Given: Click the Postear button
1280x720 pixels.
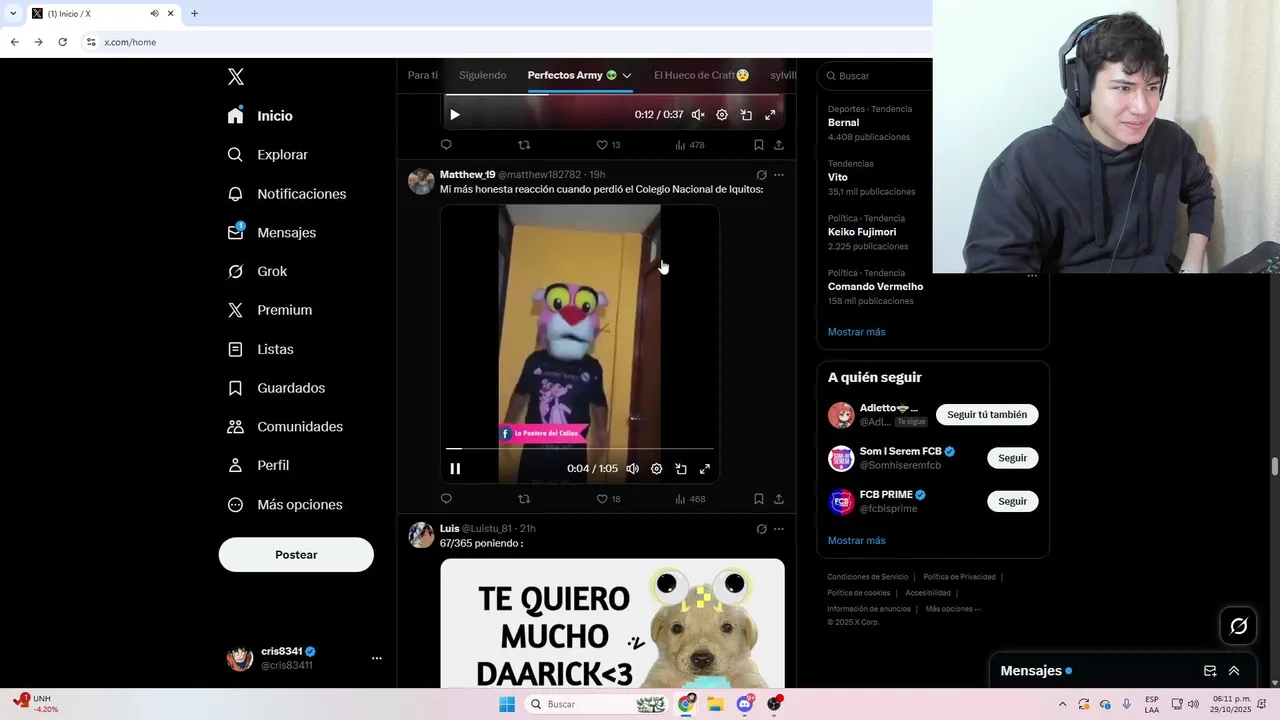Looking at the screenshot, I should [x=296, y=555].
